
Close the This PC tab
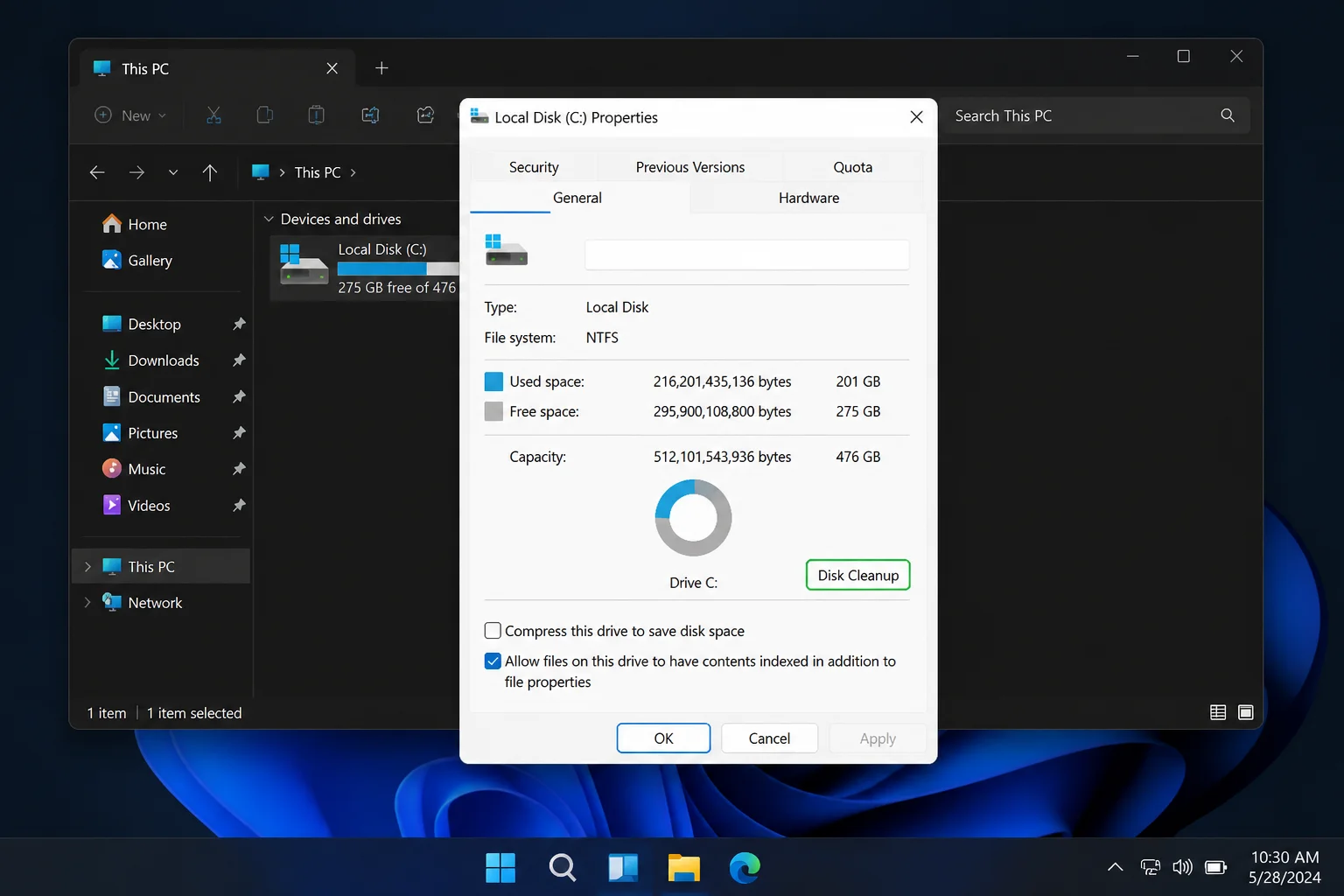332,68
